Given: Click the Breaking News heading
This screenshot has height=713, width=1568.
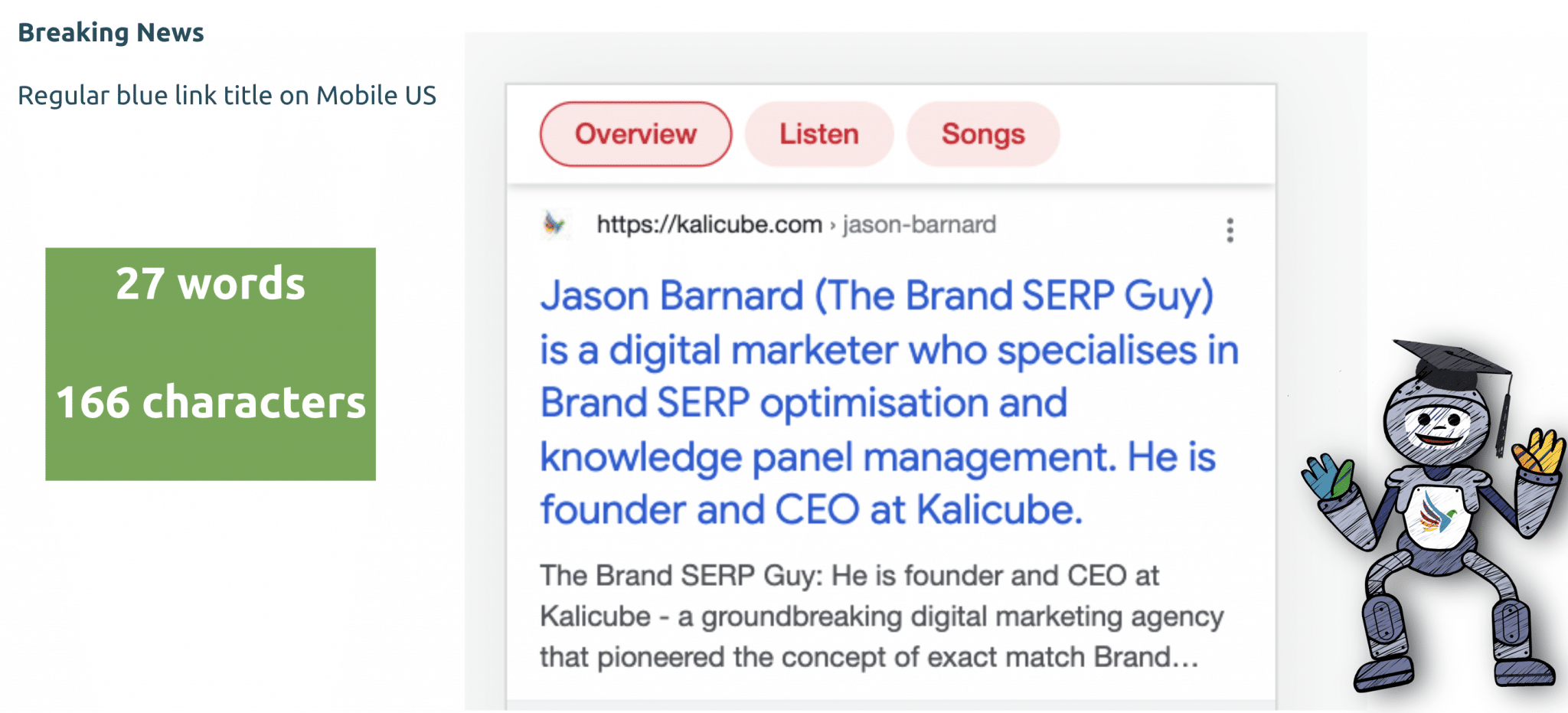Looking at the screenshot, I should (111, 32).
